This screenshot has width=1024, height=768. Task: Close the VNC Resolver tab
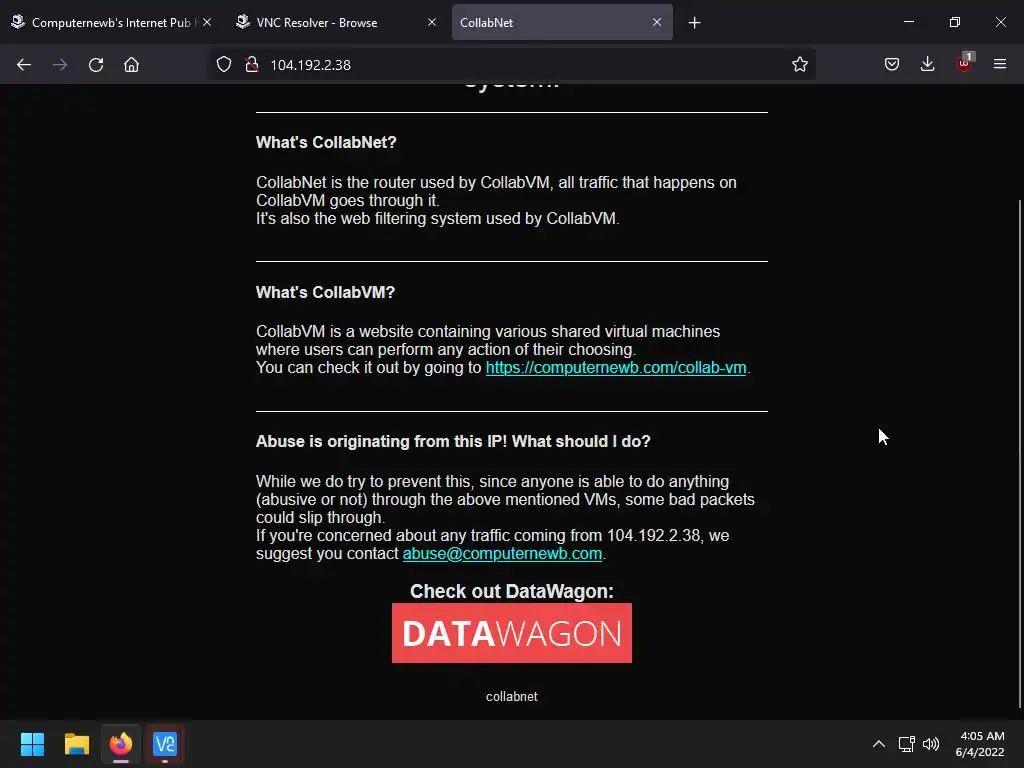click(x=432, y=22)
